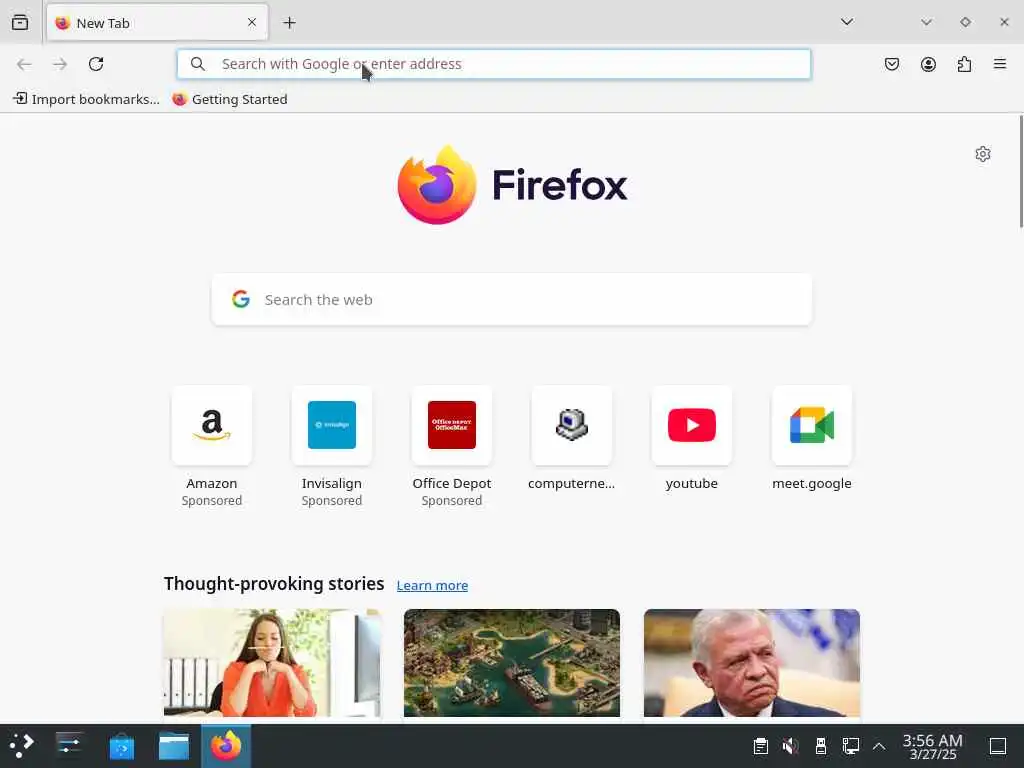The width and height of the screenshot is (1024, 768).
Task: Open a new tab with the plus button
Action: click(x=289, y=23)
